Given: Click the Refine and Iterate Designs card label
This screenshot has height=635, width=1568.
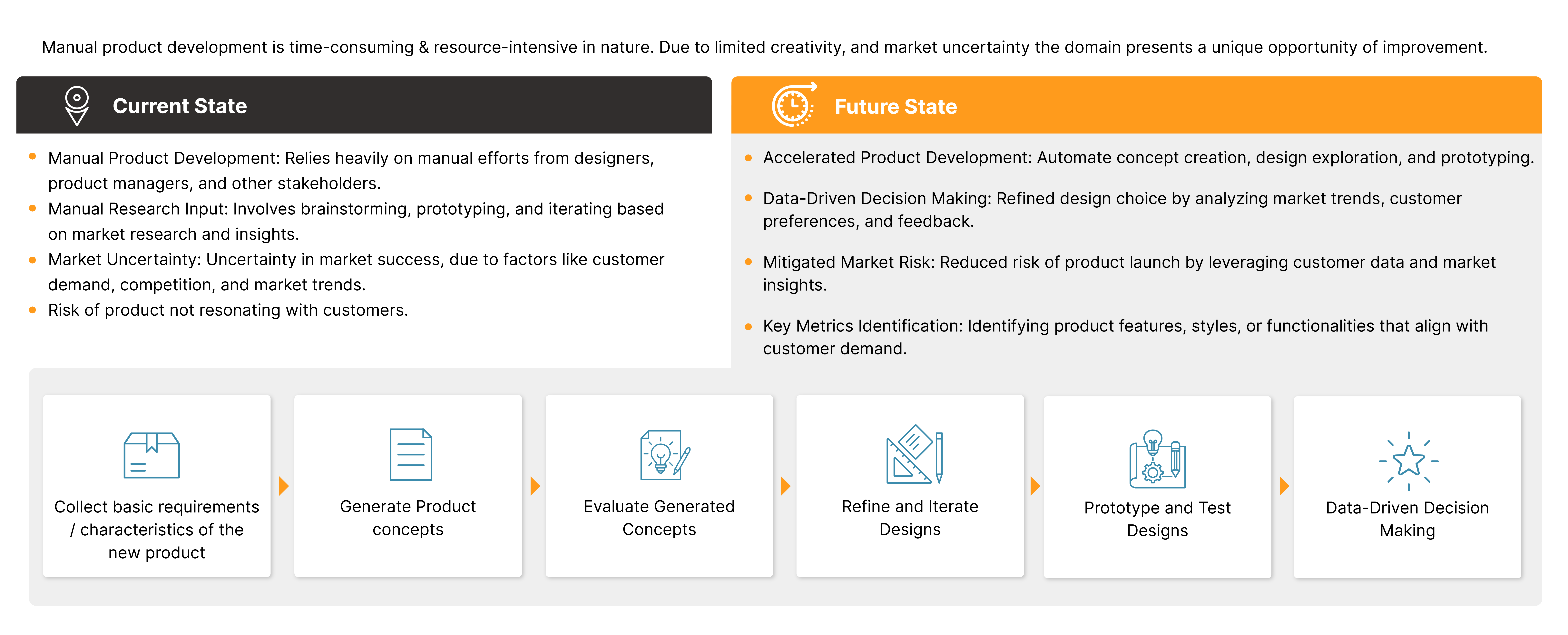Looking at the screenshot, I should click(x=910, y=518).
